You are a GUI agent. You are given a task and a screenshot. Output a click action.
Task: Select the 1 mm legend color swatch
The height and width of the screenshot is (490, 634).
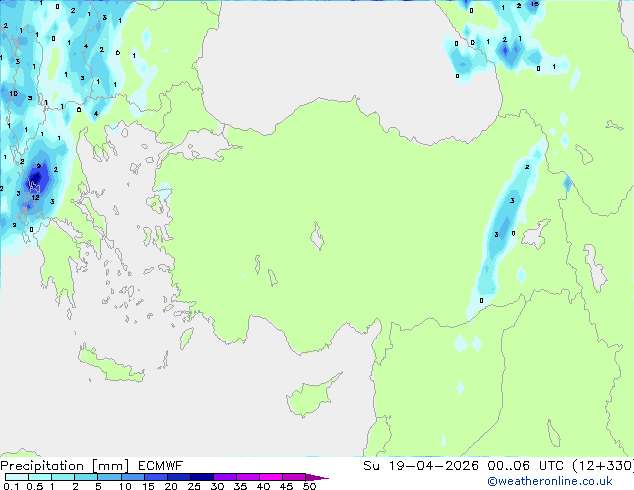[63, 477]
